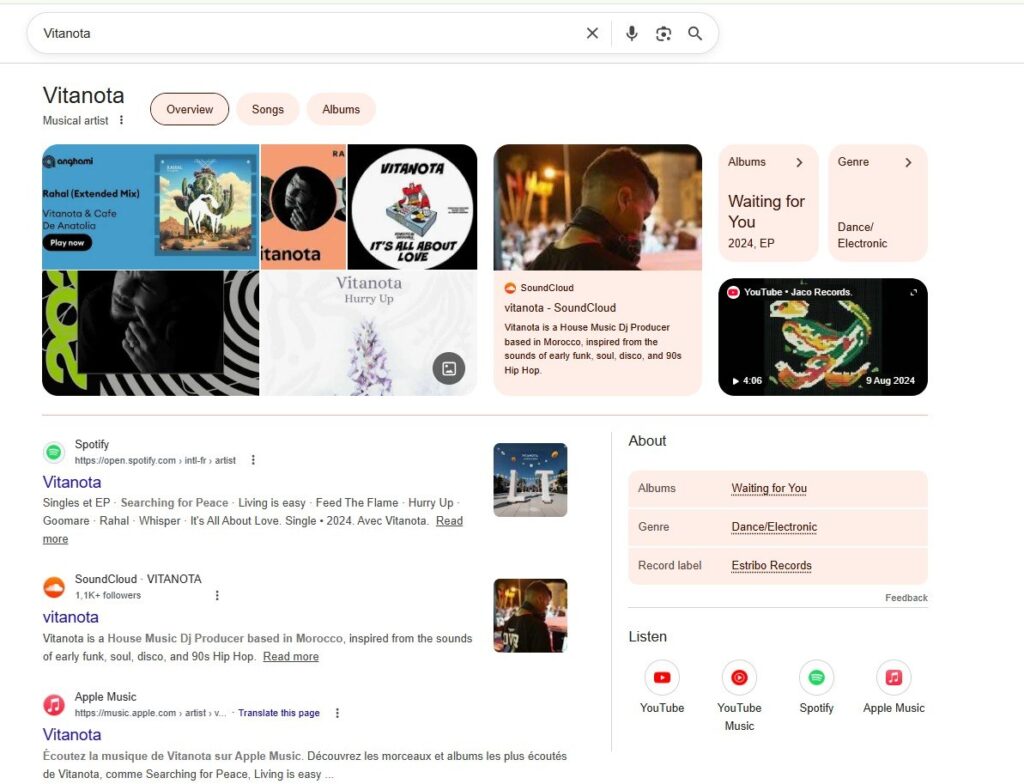Screen dimensions: 1024x784
Task: Click Dance/Electronic in About panel
Action: point(774,527)
